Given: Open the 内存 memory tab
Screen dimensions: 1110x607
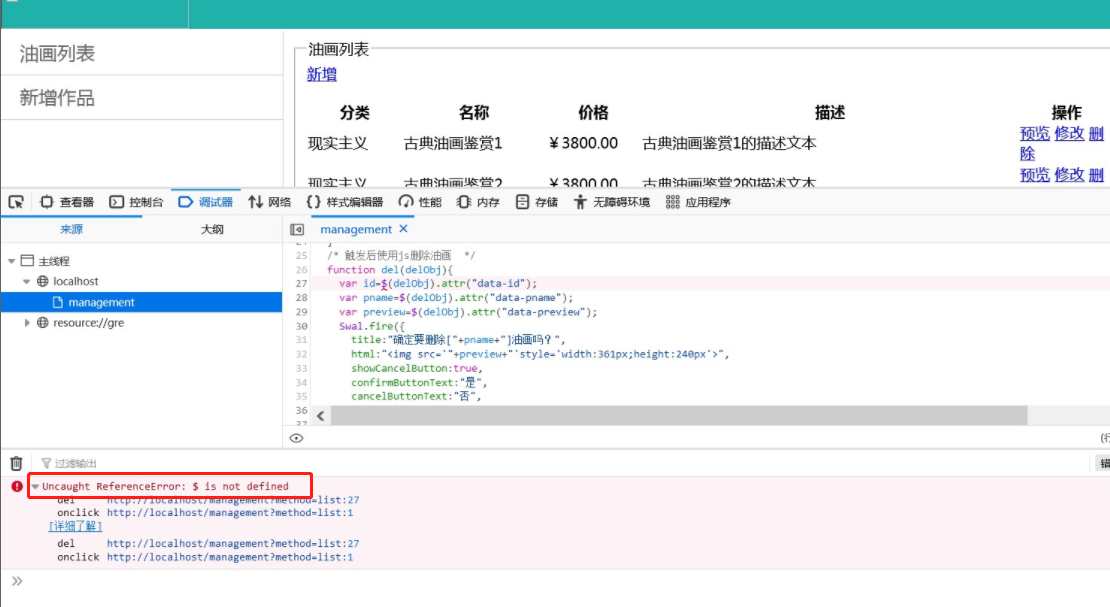Looking at the screenshot, I should [x=479, y=202].
